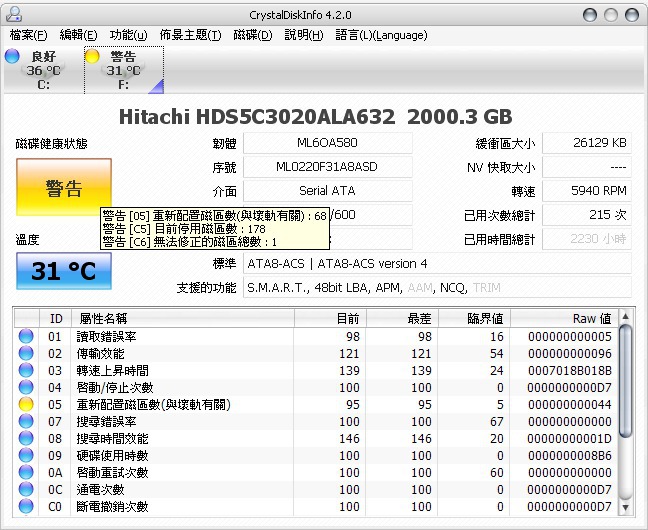Select the F: drive tab showing 警告 31 °C

124,70
